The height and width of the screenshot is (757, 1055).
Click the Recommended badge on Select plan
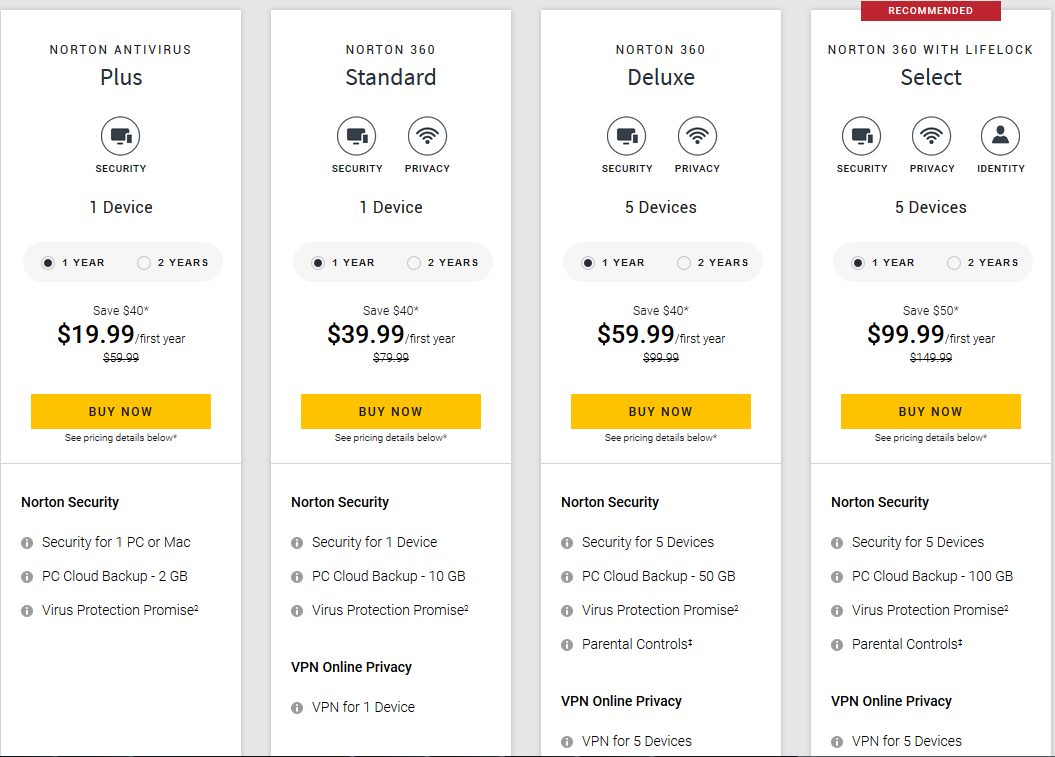931,11
